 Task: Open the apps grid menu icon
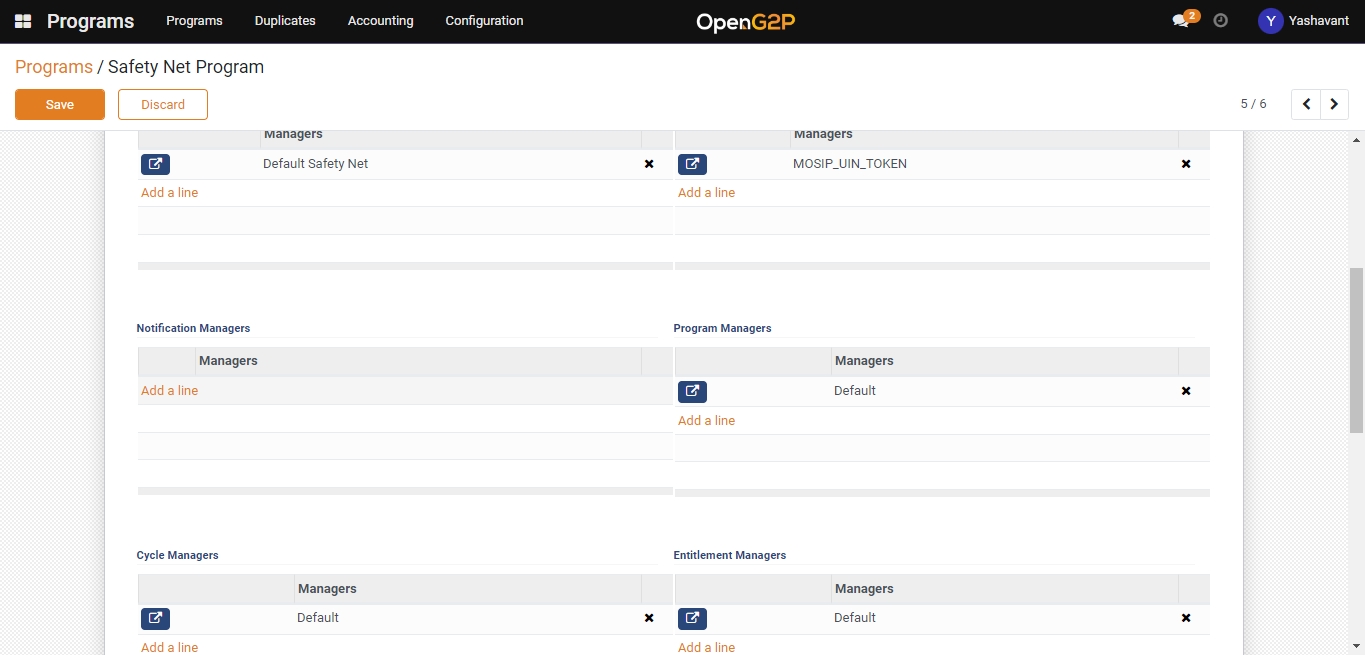pyautogui.click(x=23, y=21)
